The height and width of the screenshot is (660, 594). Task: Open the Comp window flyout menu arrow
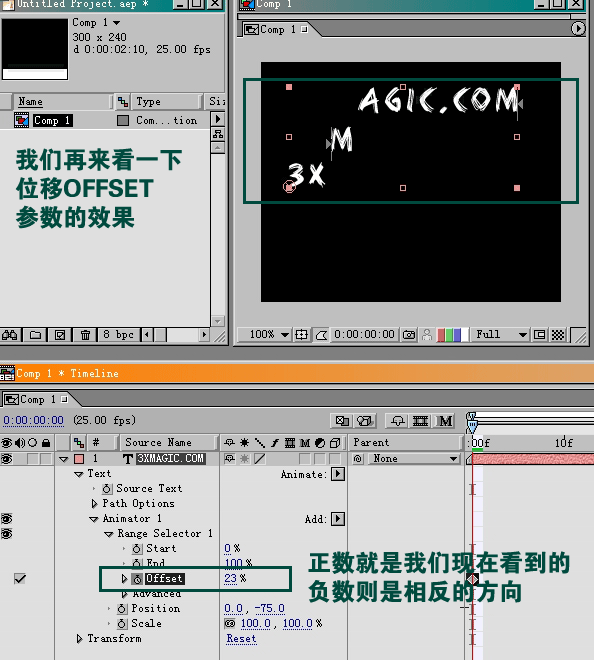point(578,29)
